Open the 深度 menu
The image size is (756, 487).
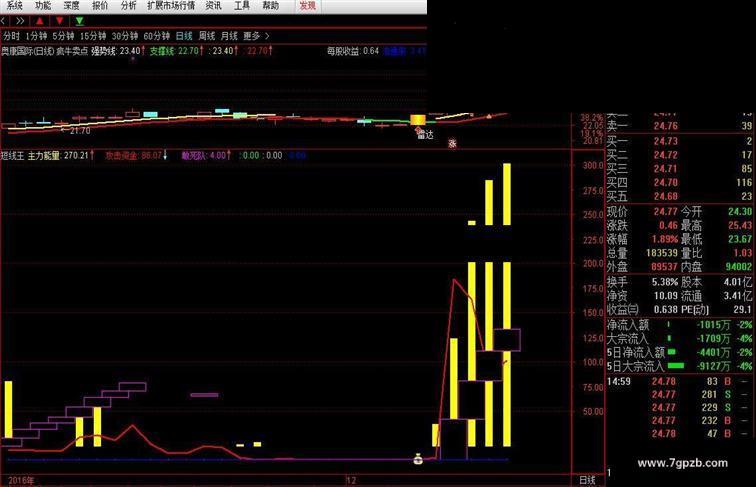point(71,6)
